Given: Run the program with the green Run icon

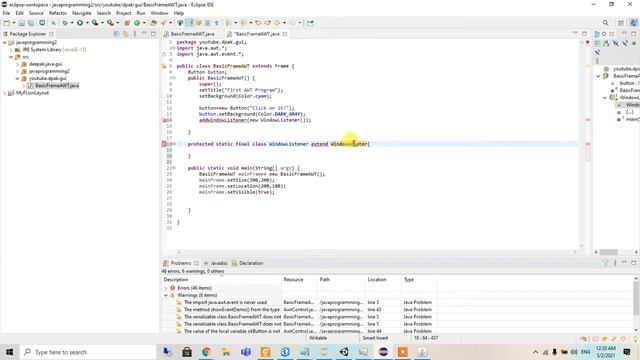Looking at the screenshot, I should (80, 23).
